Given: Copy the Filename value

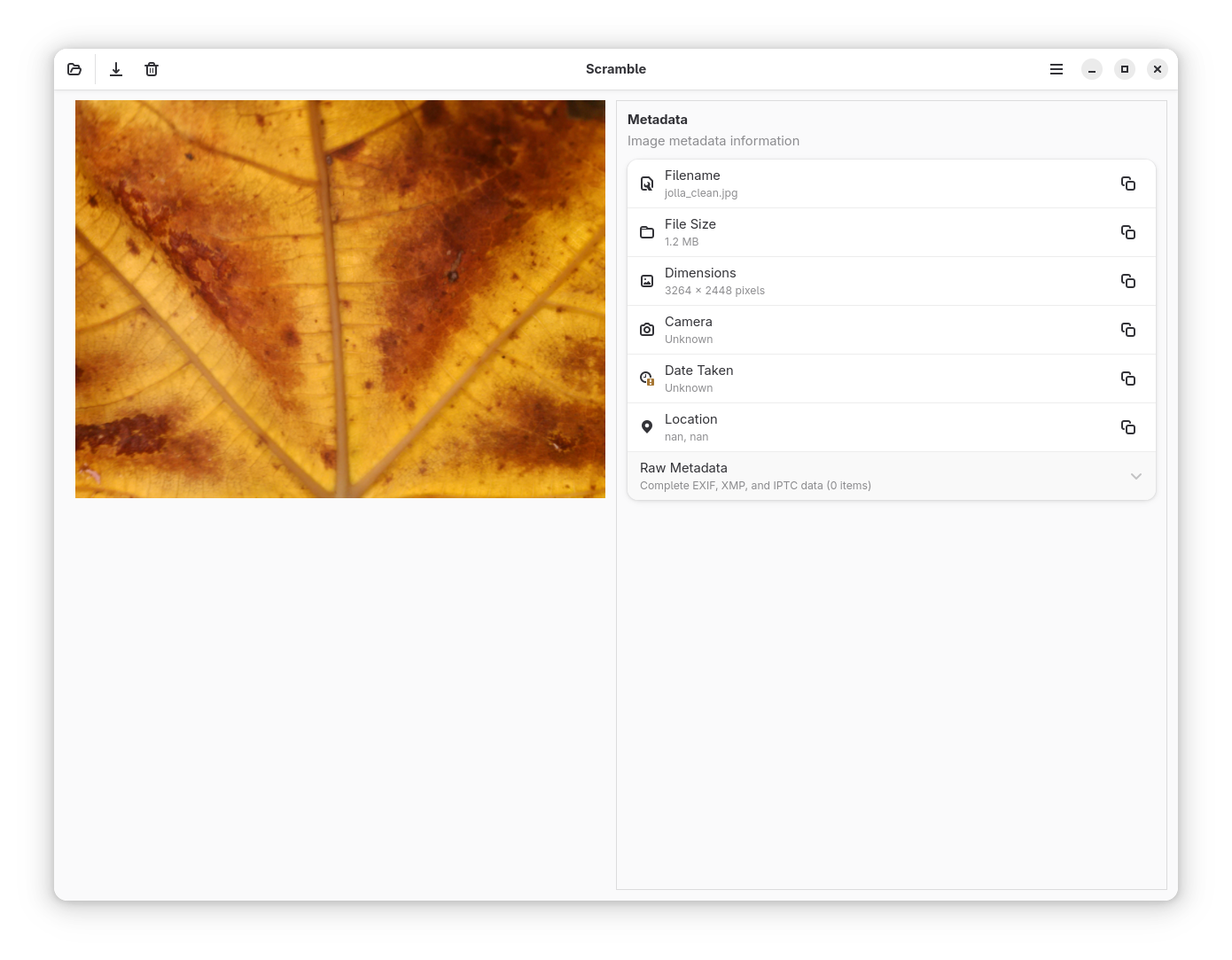Looking at the screenshot, I should (x=1128, y=183).
